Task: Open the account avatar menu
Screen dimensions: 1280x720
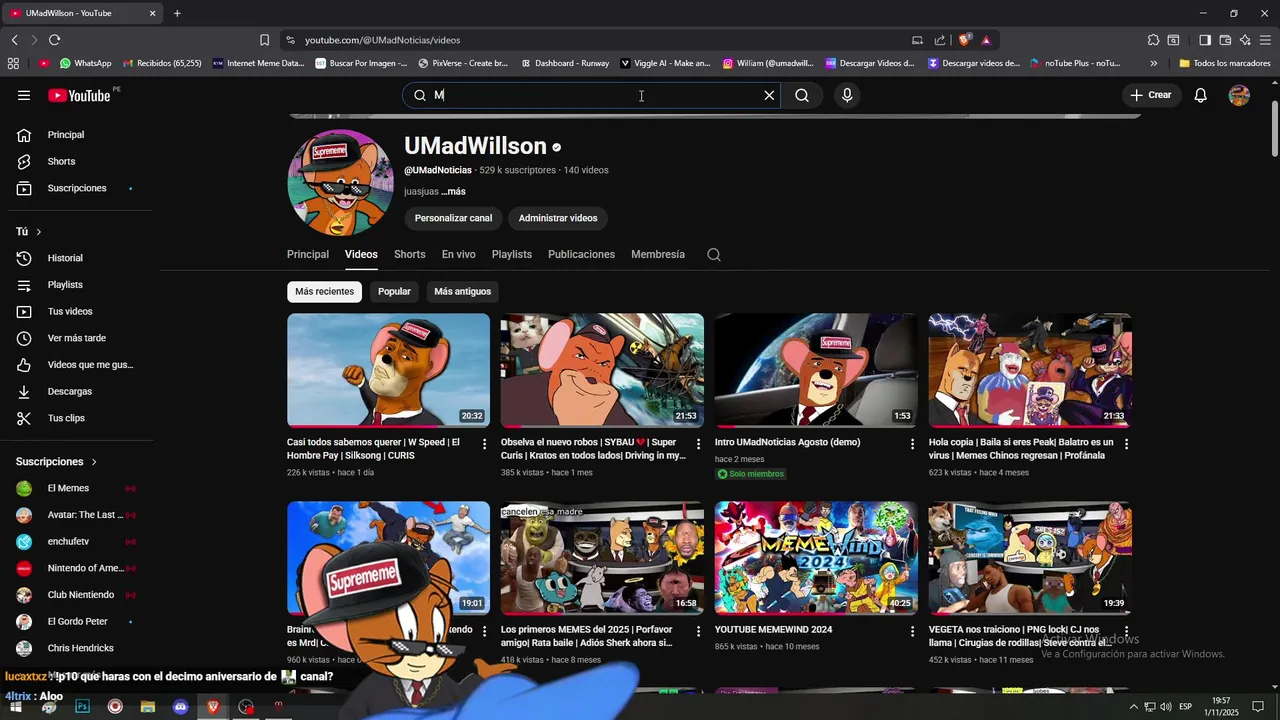Action: (1239, 95)
